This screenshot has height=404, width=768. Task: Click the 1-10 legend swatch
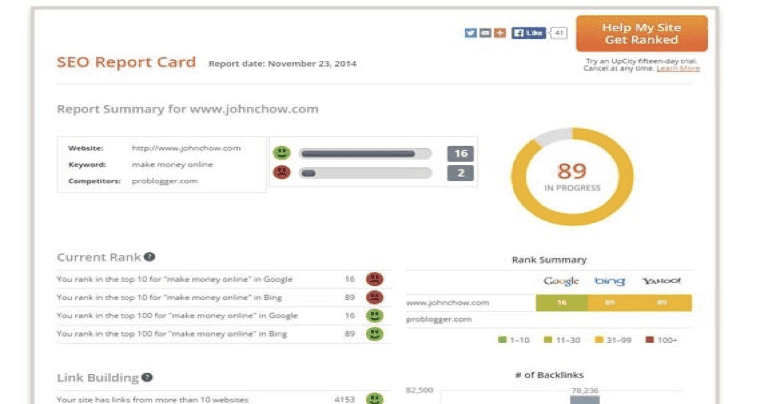[x=502, y=340]
